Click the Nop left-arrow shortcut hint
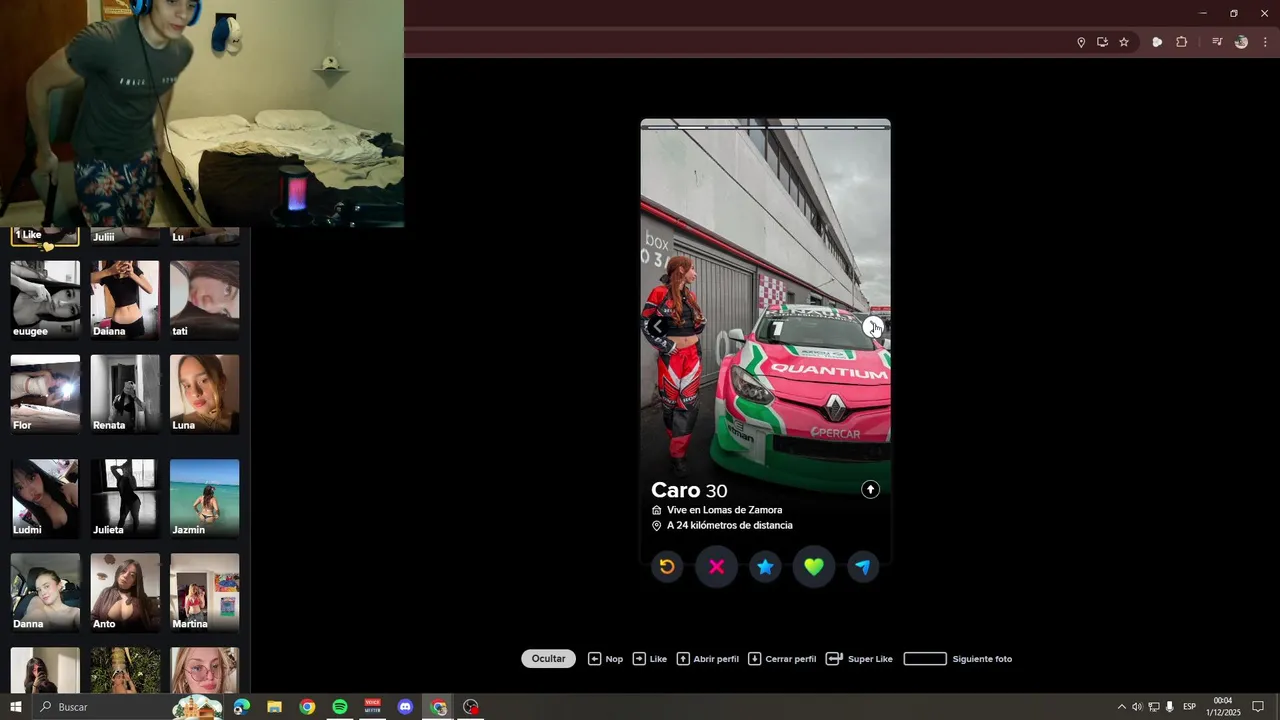The width and height of the screenshot is (1280, 720). (x=605, y=659)
